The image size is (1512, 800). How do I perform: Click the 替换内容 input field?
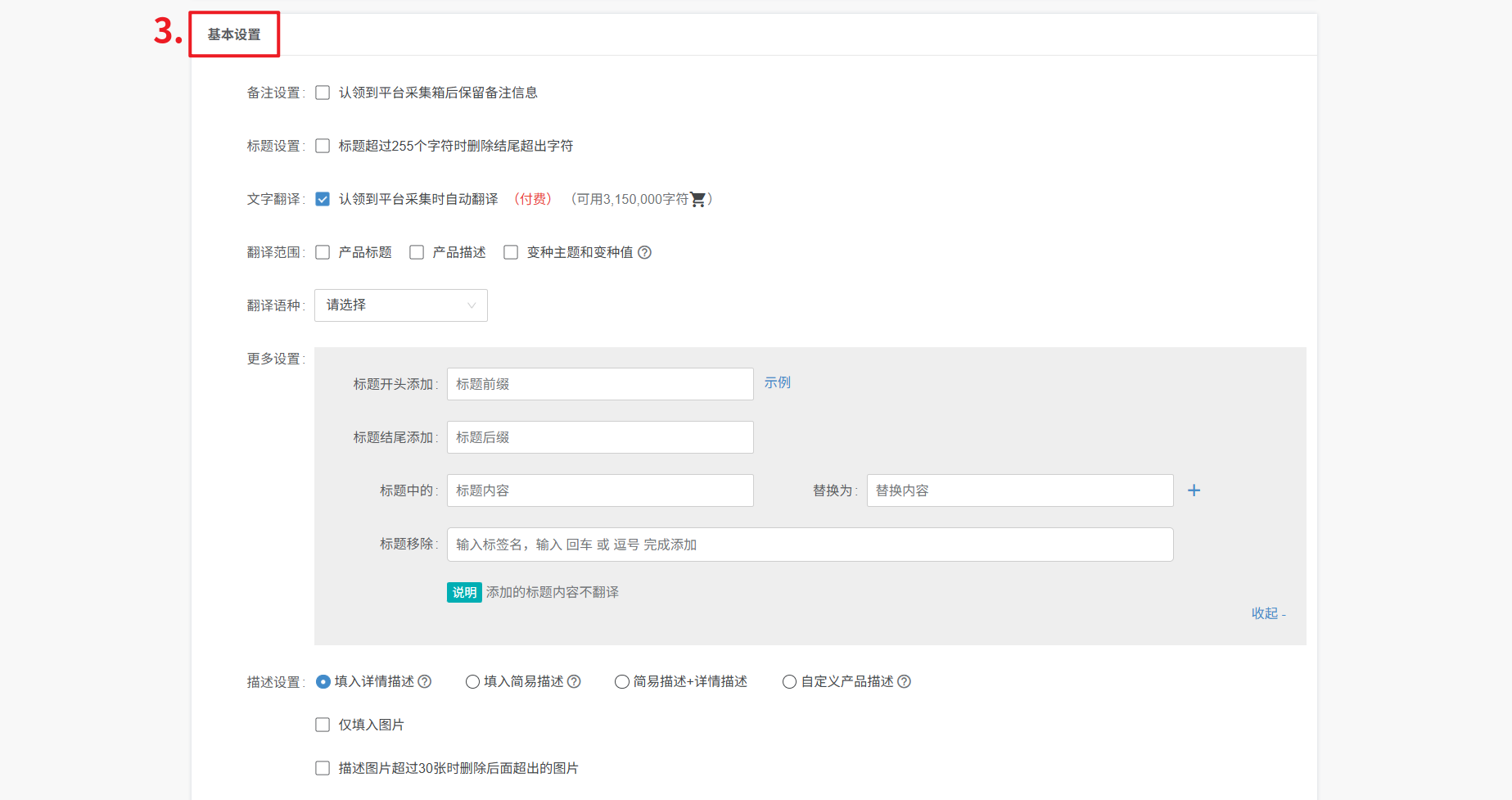tap(1019, 490)
